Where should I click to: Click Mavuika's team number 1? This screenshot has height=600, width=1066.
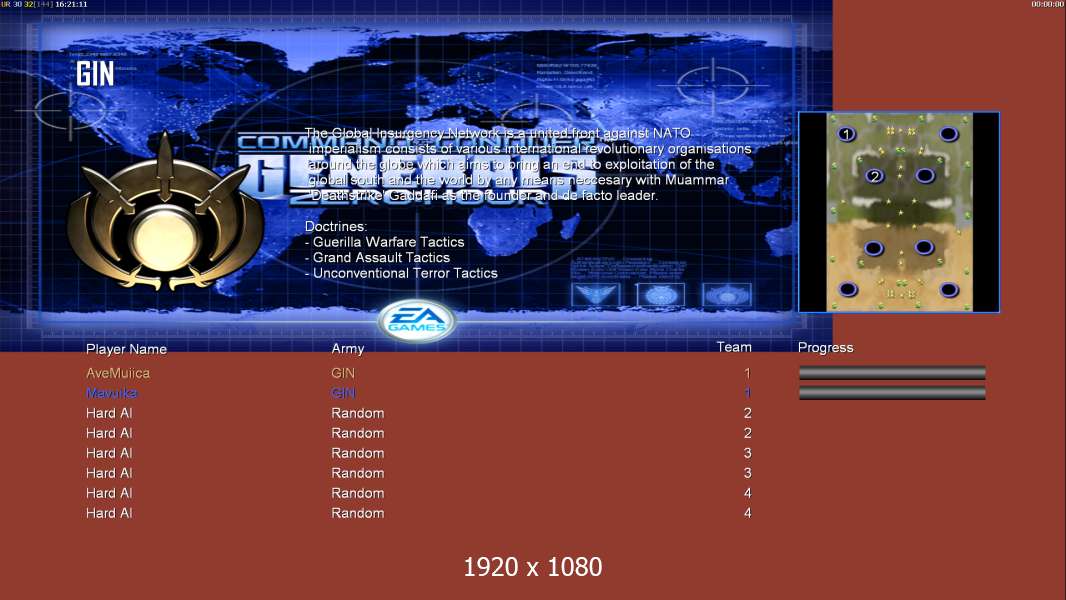click(x=747, y=393)
